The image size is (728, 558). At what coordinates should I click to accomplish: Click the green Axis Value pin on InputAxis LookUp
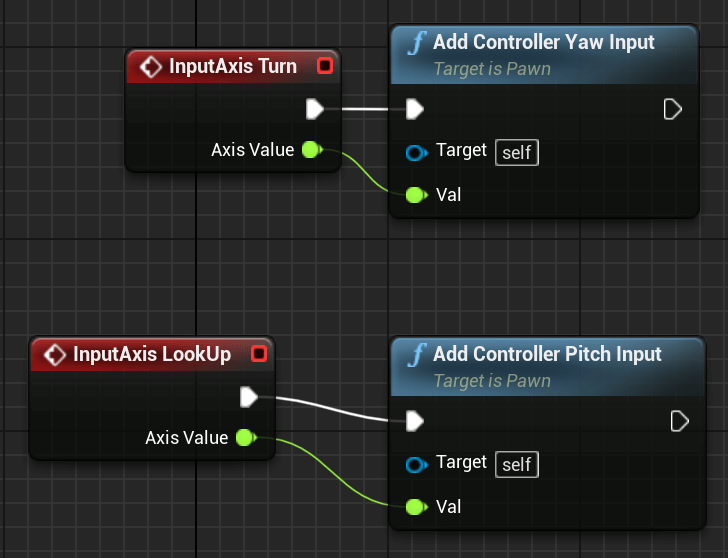(x=247, y=437)
